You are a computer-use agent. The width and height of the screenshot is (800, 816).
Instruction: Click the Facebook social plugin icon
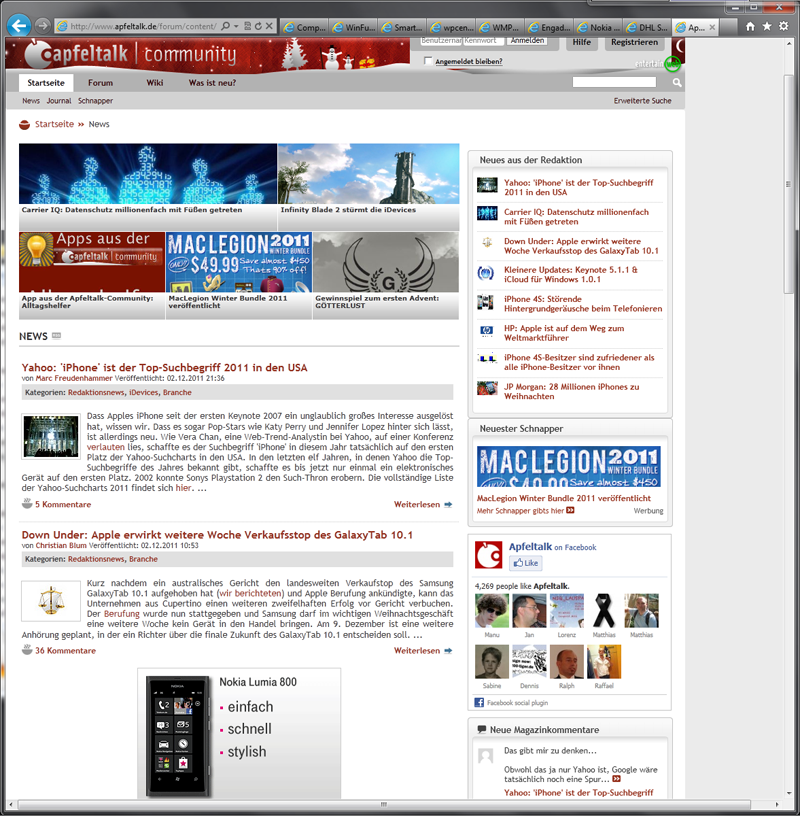(479, 703)
